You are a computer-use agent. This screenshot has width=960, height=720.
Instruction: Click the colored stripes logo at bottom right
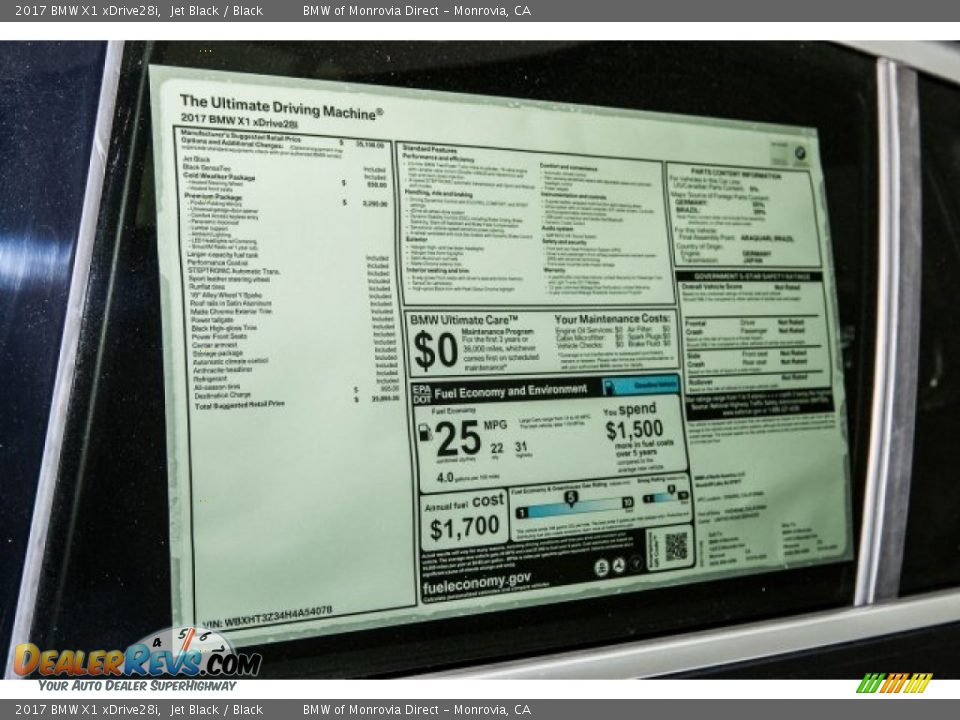coord(893,684)
